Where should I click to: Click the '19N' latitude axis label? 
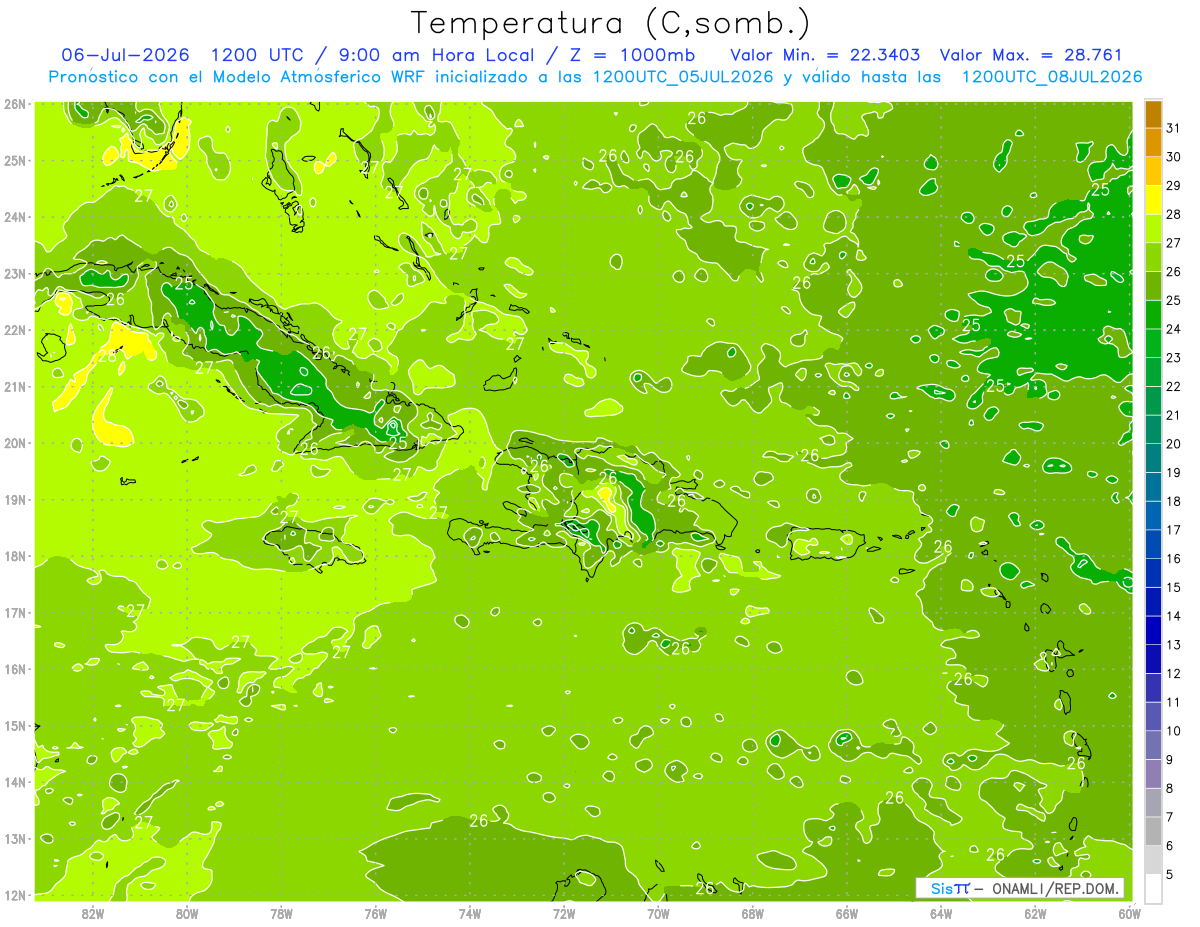[x=15, y=500]
